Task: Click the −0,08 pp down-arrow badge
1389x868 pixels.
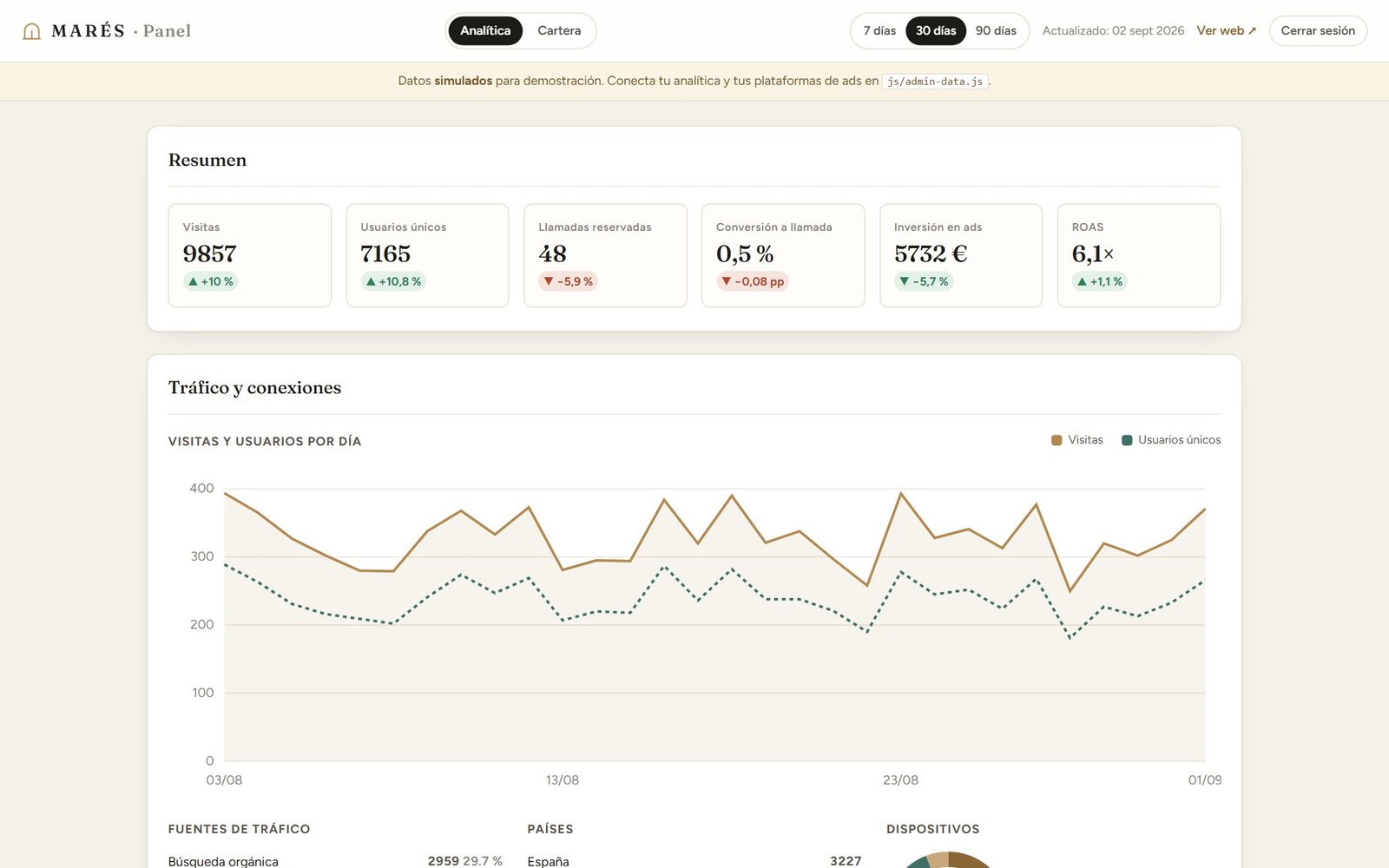Action: [752, 281]
